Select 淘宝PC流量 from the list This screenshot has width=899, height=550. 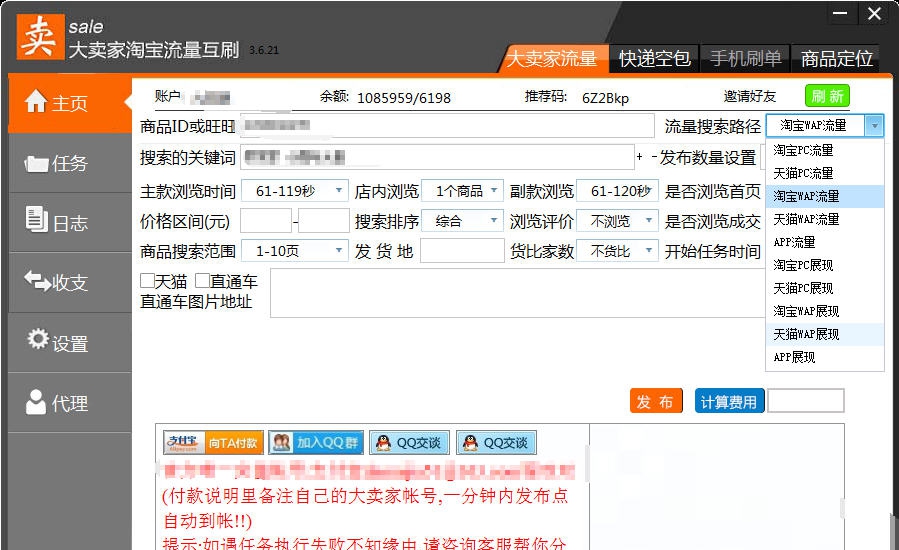pyautogui.click(x=824, y=150)
